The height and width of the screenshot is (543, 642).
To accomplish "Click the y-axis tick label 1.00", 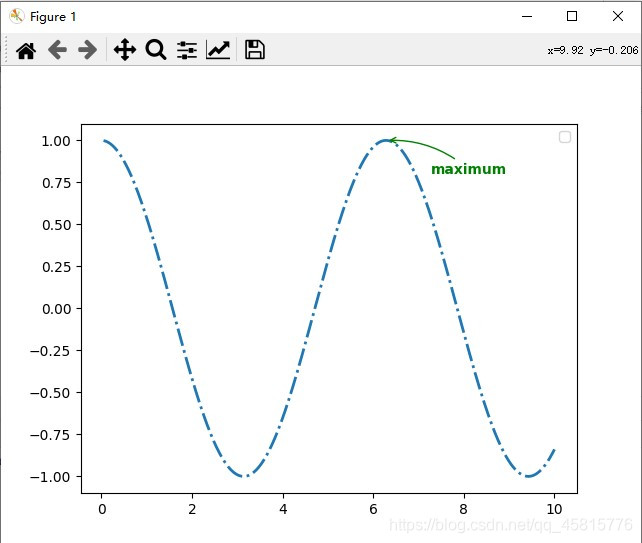I will click(x=56, y=141).
